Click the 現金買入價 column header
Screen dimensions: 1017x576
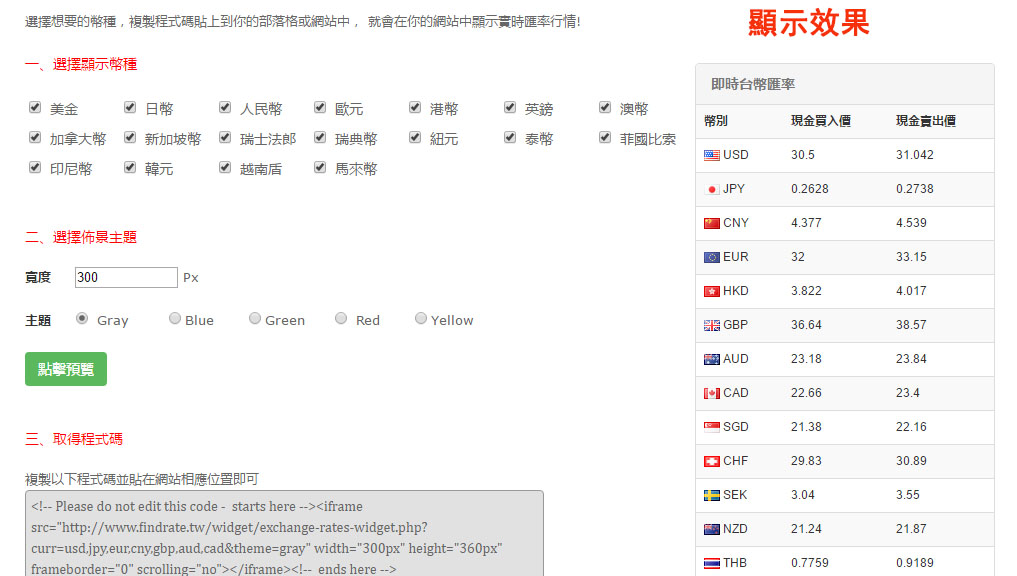pos(820,121)
